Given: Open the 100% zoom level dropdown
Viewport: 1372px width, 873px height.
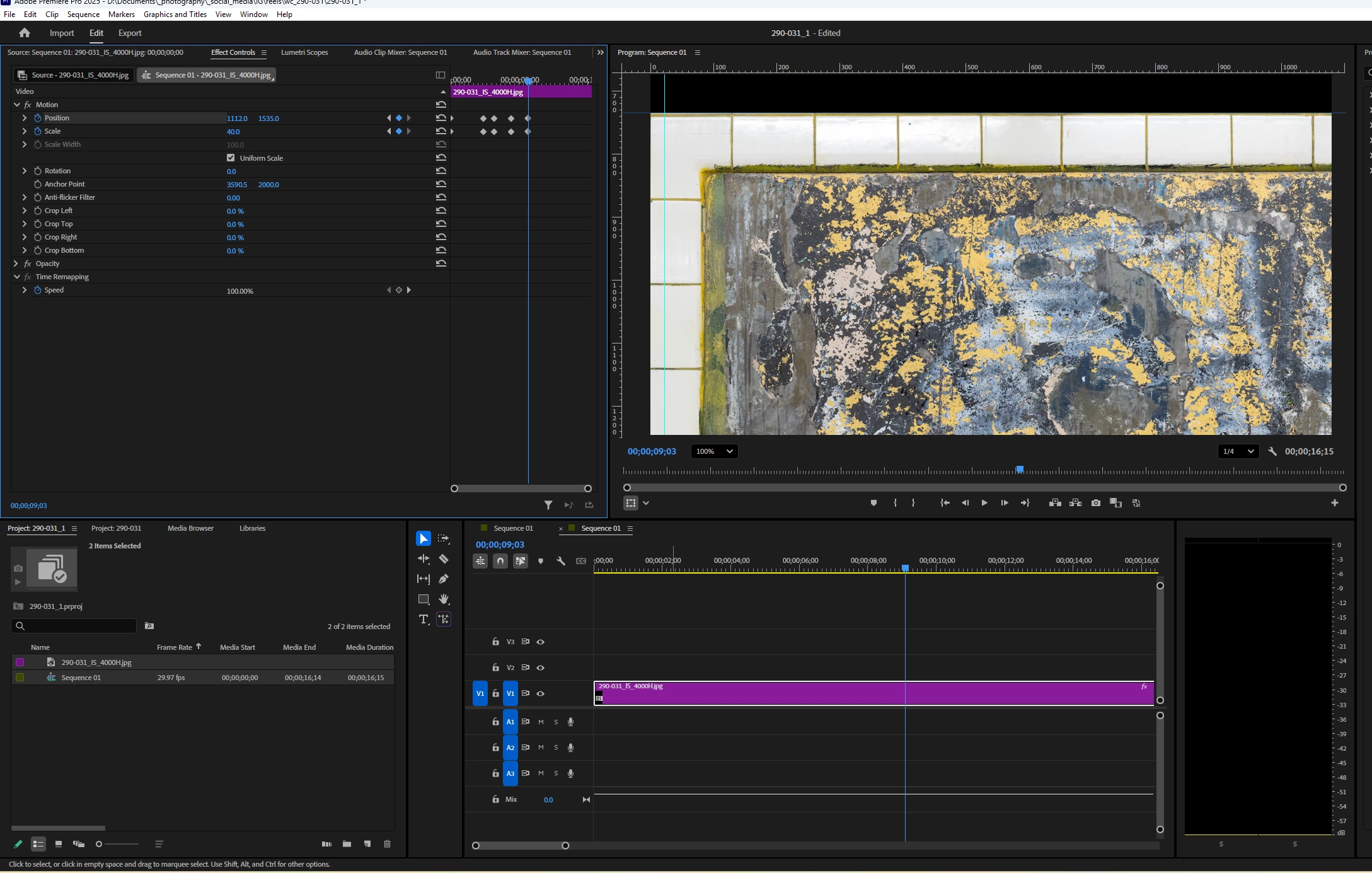Looking at the screenshot, I should point(714,451).
